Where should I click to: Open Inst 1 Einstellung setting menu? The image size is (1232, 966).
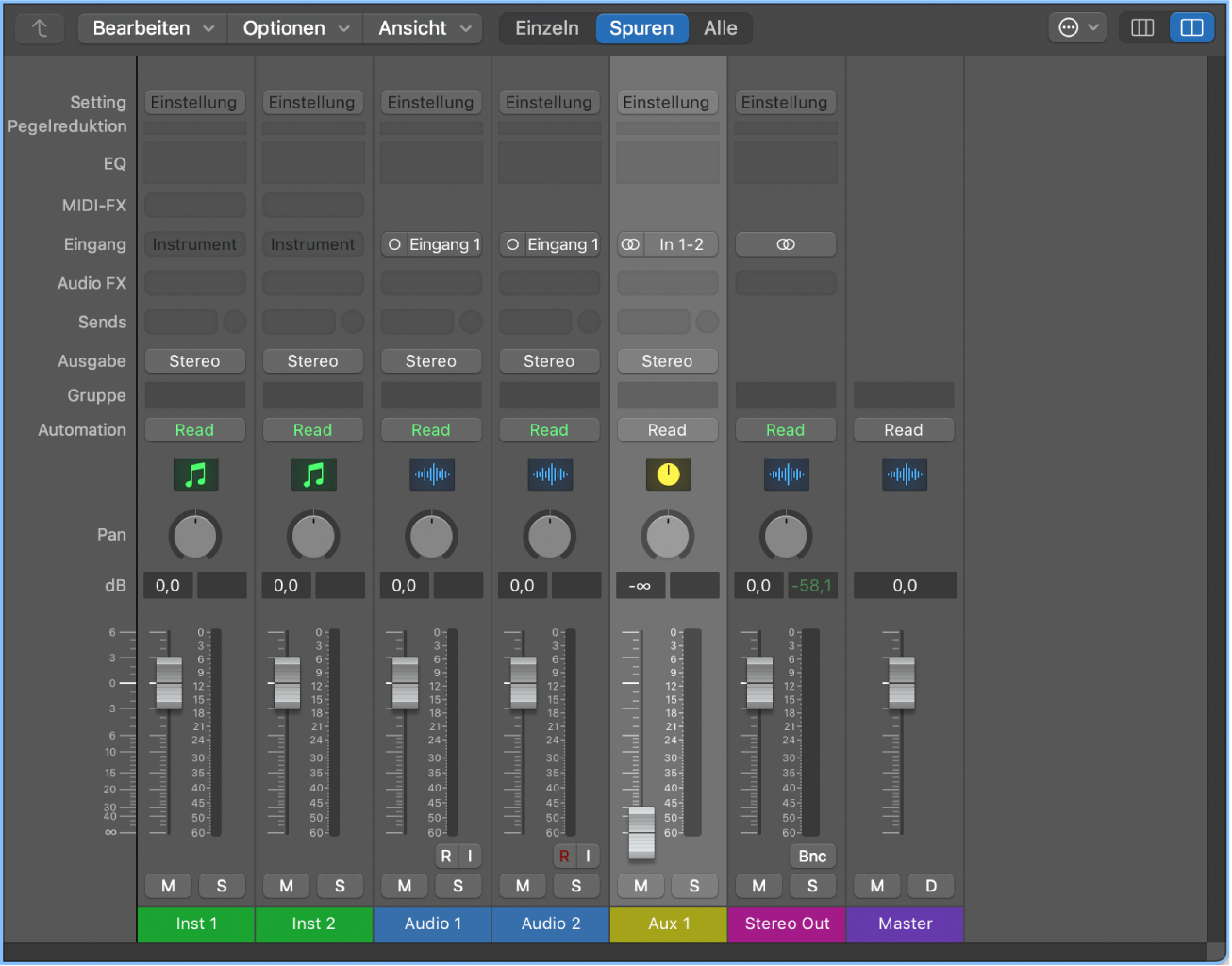tap(194, 102)
